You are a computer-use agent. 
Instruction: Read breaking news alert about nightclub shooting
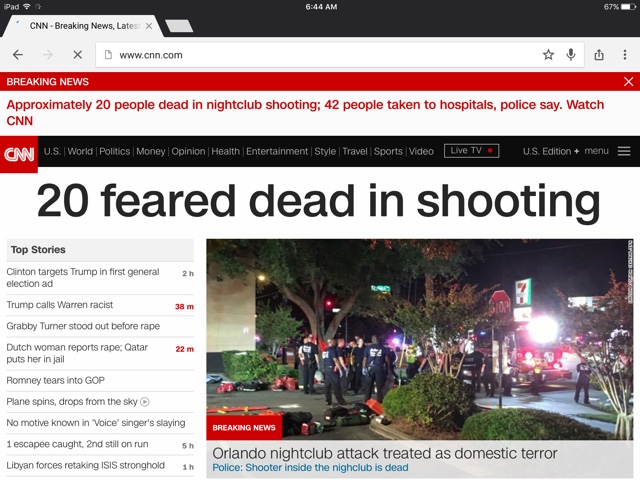click(305, 113)
